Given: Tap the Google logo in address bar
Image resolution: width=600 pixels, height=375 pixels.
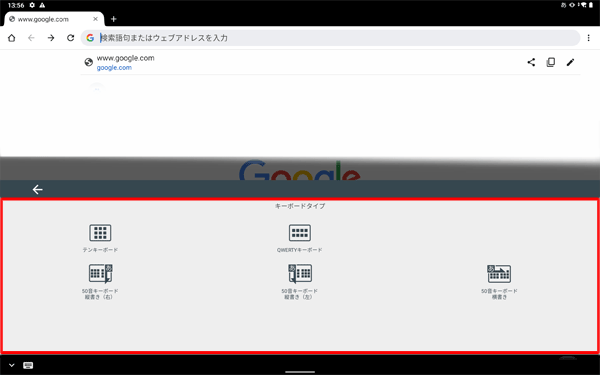Looking at the screenshot, I should pos(90,38).
